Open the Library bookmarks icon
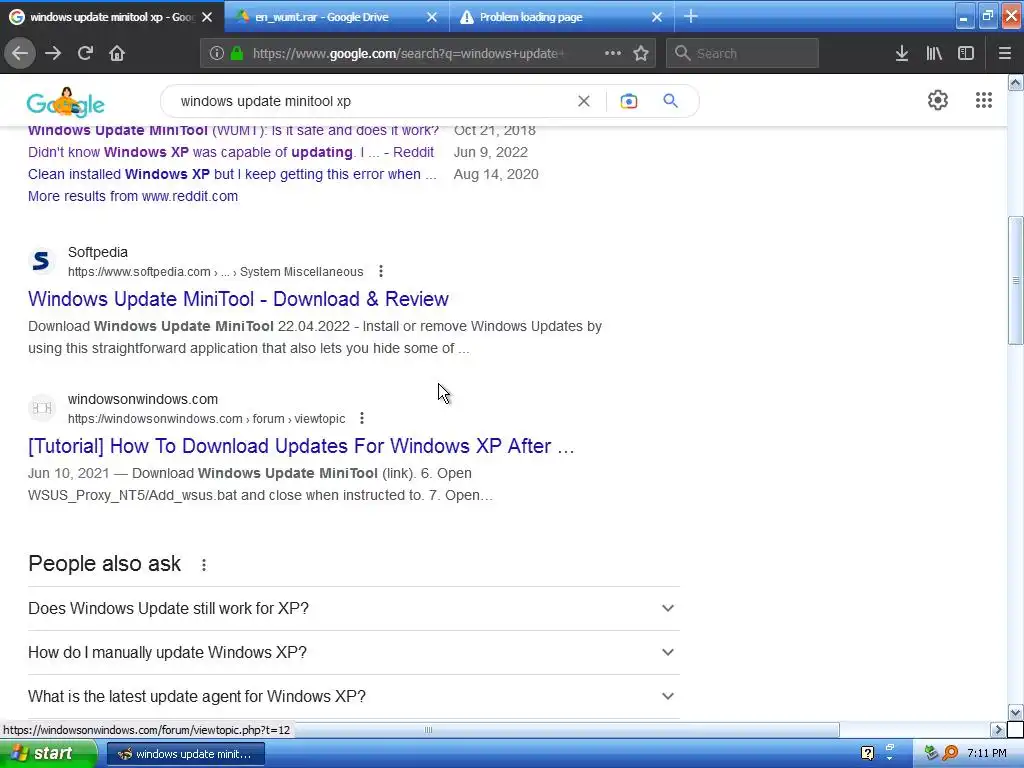 point(934,53)
